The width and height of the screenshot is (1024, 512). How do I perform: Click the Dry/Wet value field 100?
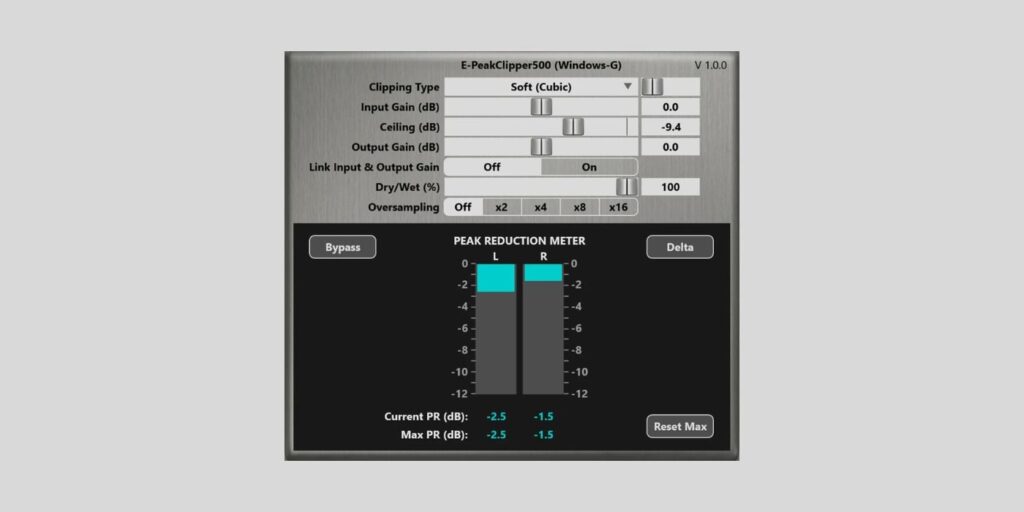tap(670, 187)
